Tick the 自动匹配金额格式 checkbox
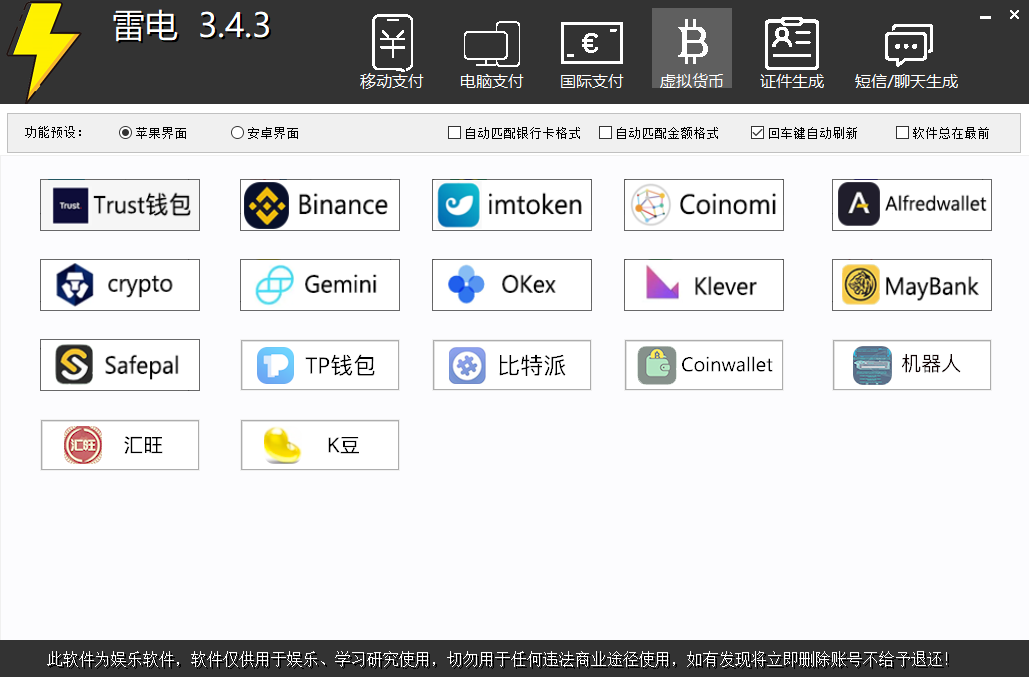The width and height of the screenshot is (1029, 677). tap(659, 133)
